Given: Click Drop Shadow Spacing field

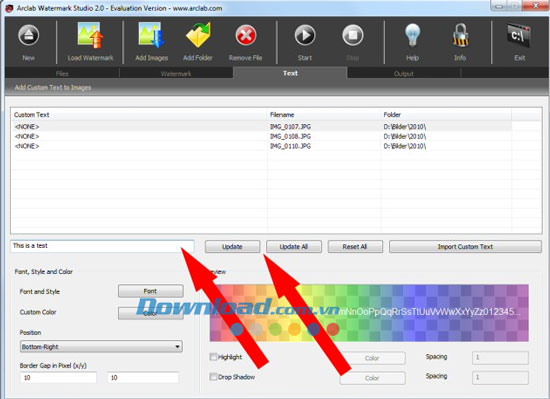Looking at the screenshot, I should 500,378.
